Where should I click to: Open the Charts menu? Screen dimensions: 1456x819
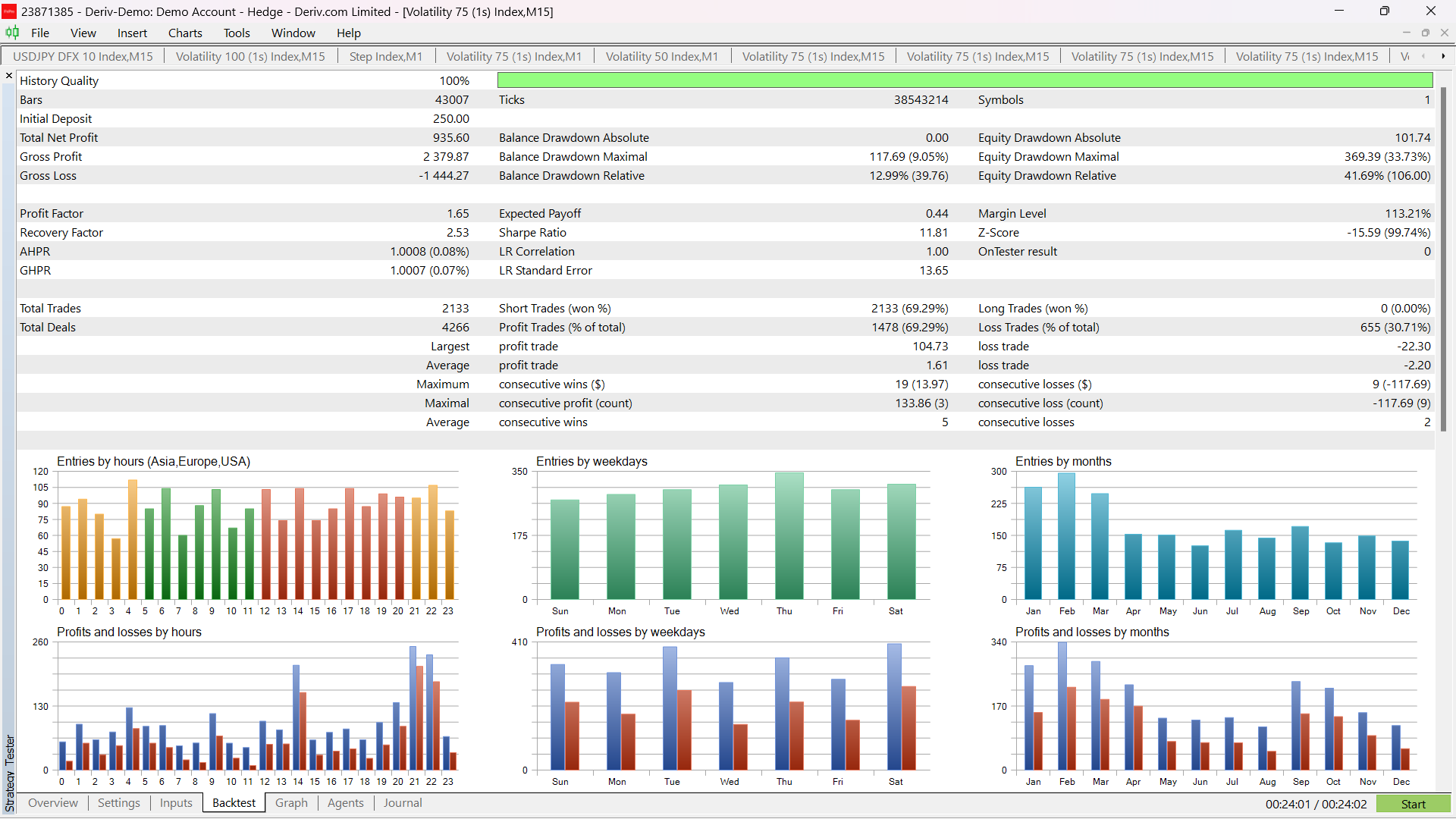(x=185, y=33)
